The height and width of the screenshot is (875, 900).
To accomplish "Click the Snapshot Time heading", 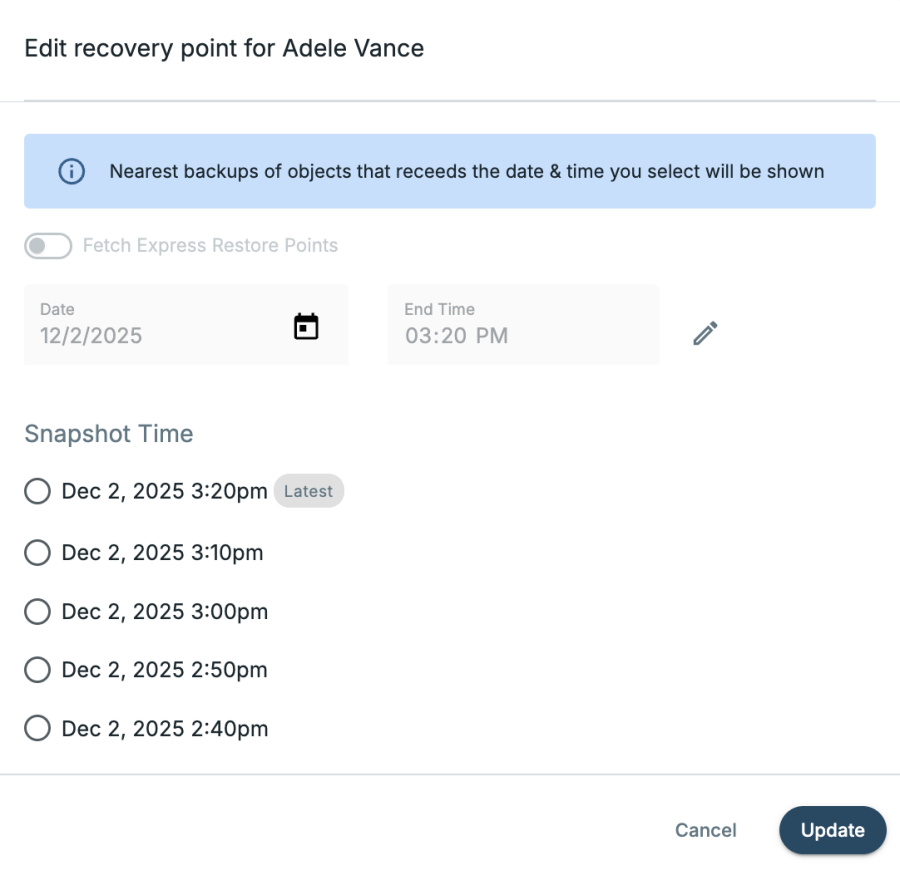I will coord(108,434).
